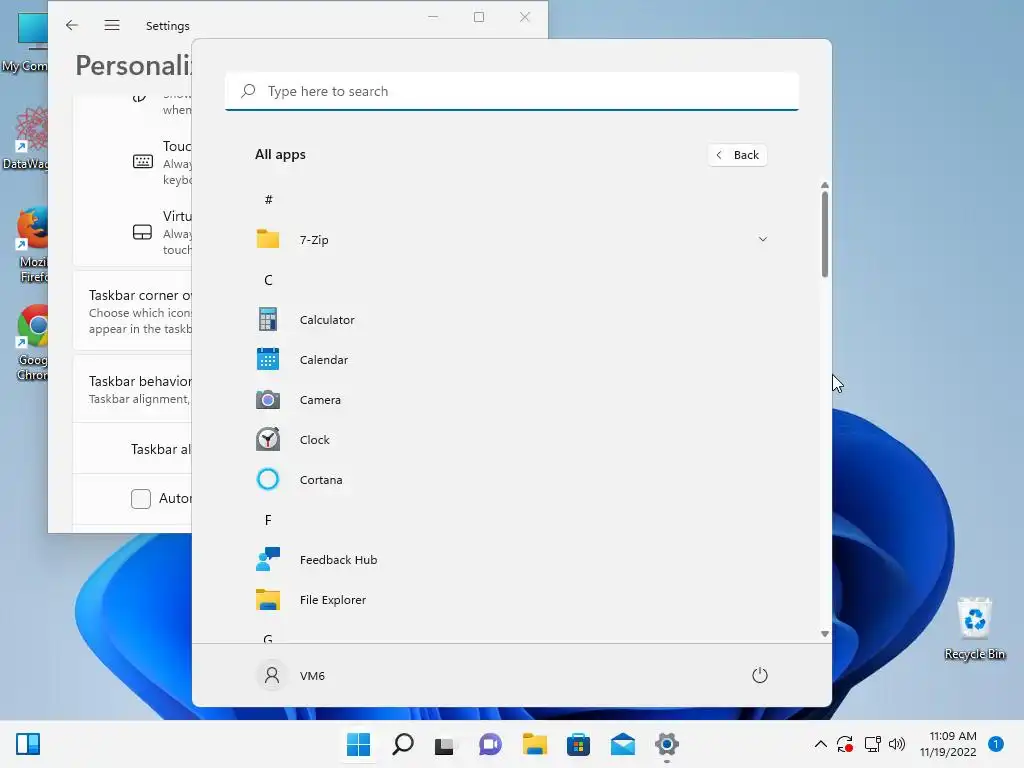Open the notification badge in tray
This screenshot has width=1024, height=768.
point(996,744)
